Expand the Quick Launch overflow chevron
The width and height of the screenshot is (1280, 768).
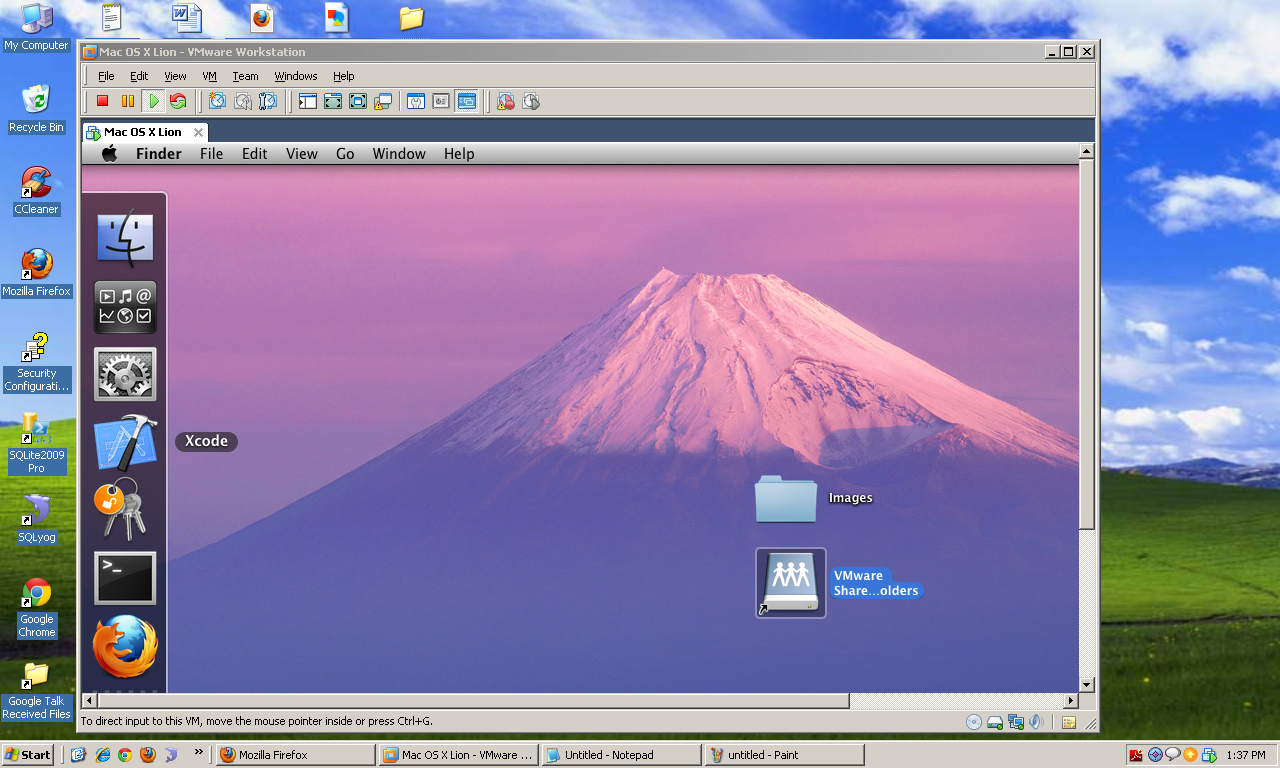pyautogui.click(x=198, y=752)
